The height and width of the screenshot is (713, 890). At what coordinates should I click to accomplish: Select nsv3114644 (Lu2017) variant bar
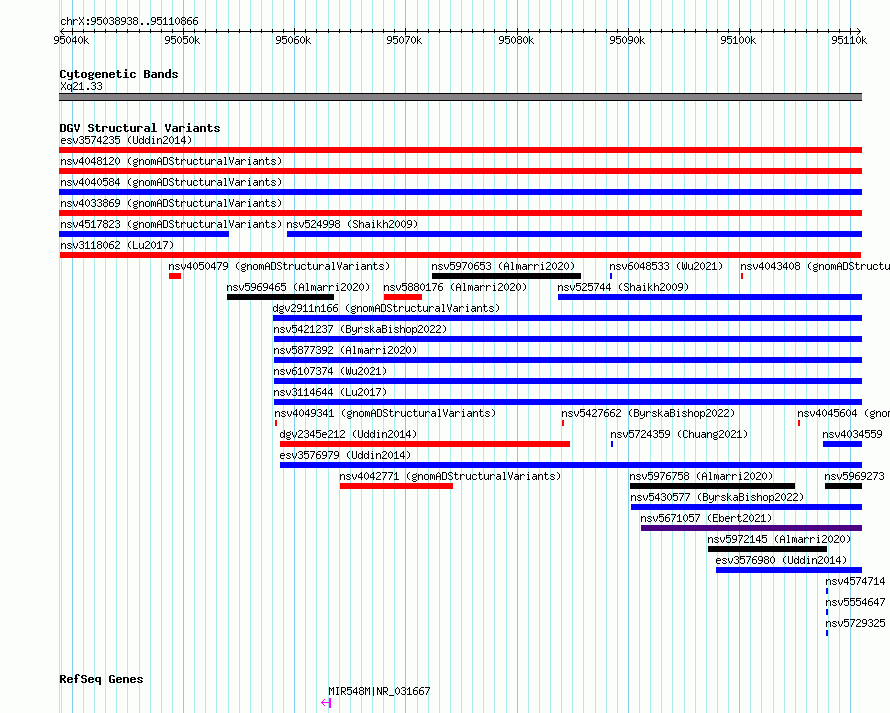(568, 402)
